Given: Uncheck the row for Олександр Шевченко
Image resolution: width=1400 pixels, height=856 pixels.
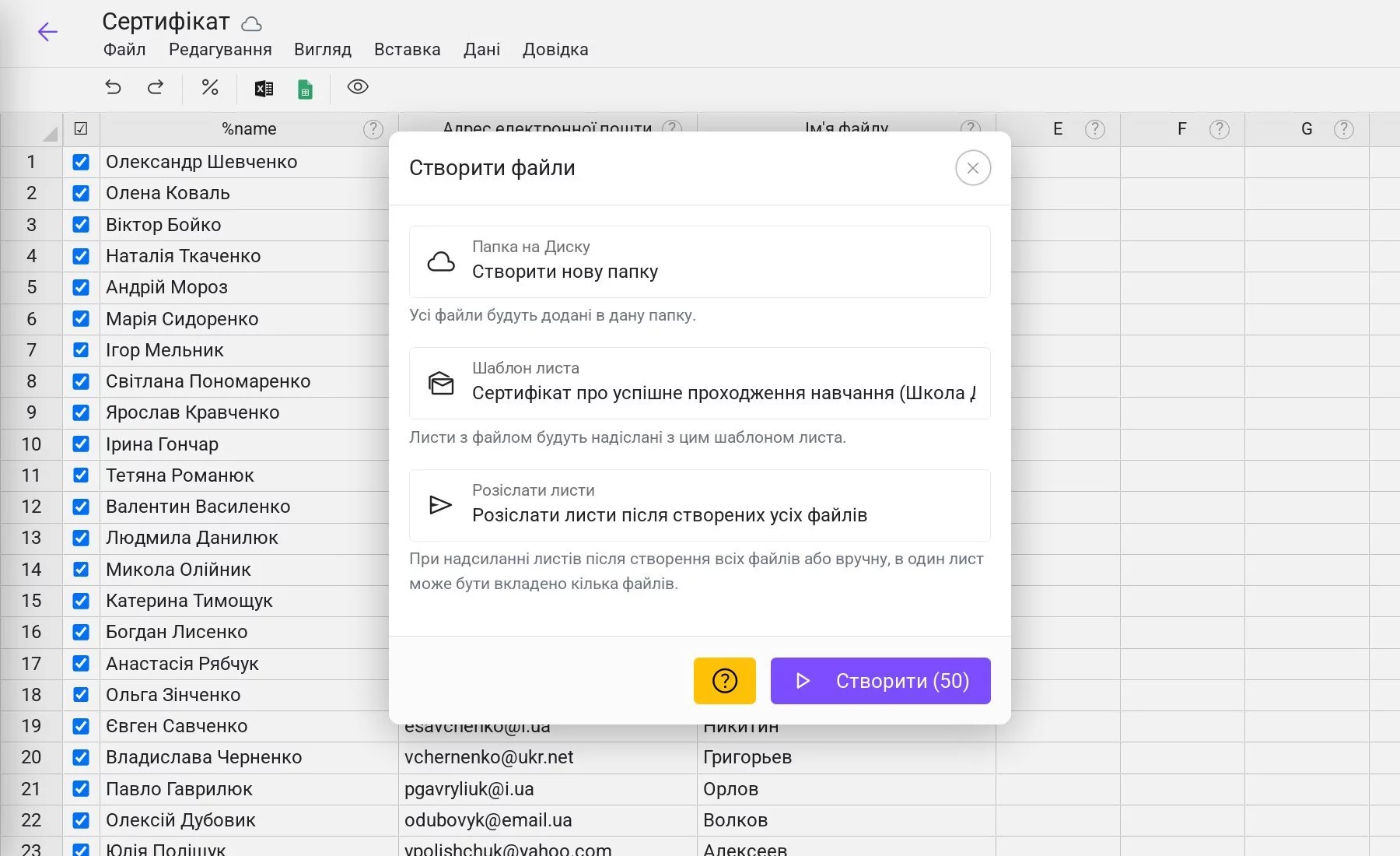Looking at the screenshot, I should 81,162.
